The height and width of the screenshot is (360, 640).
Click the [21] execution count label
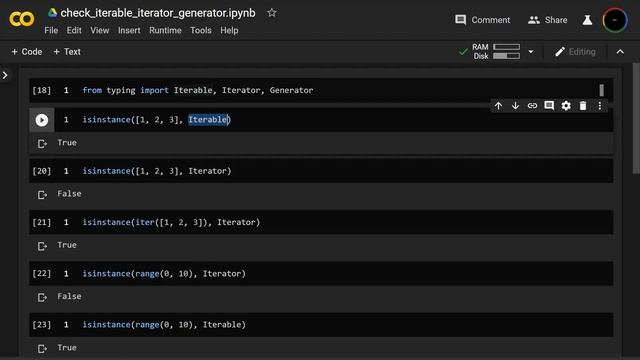(x=42, y=222)
